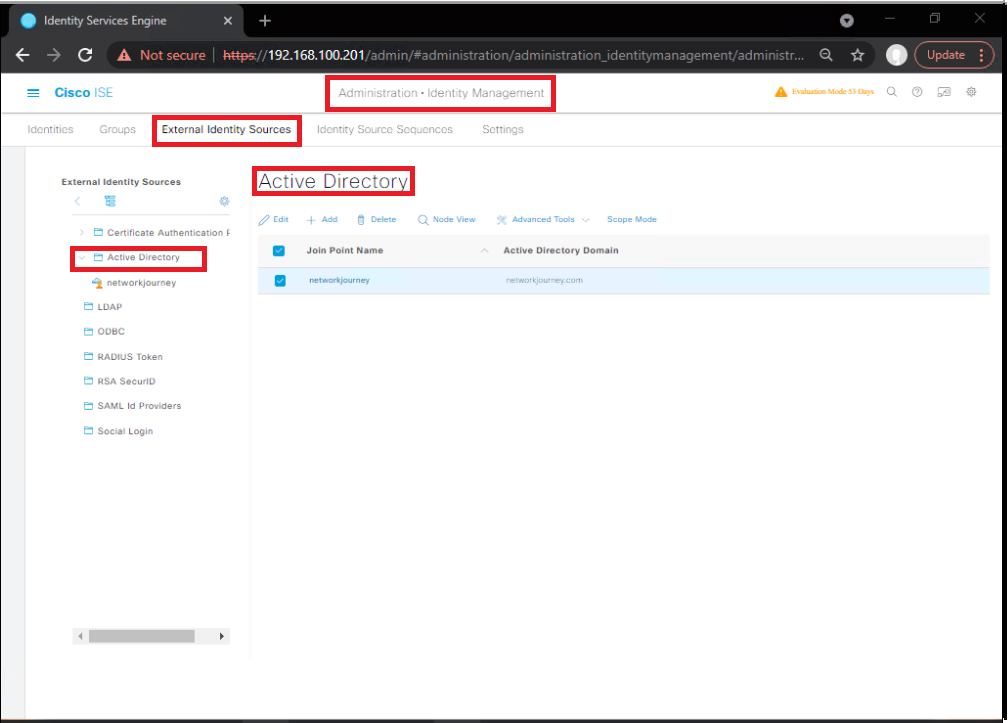The height and width of the screenshot is (723, 1008).
Task: Expand Certificate Authentication Profile tree node
Action: [x=82, y=233]
